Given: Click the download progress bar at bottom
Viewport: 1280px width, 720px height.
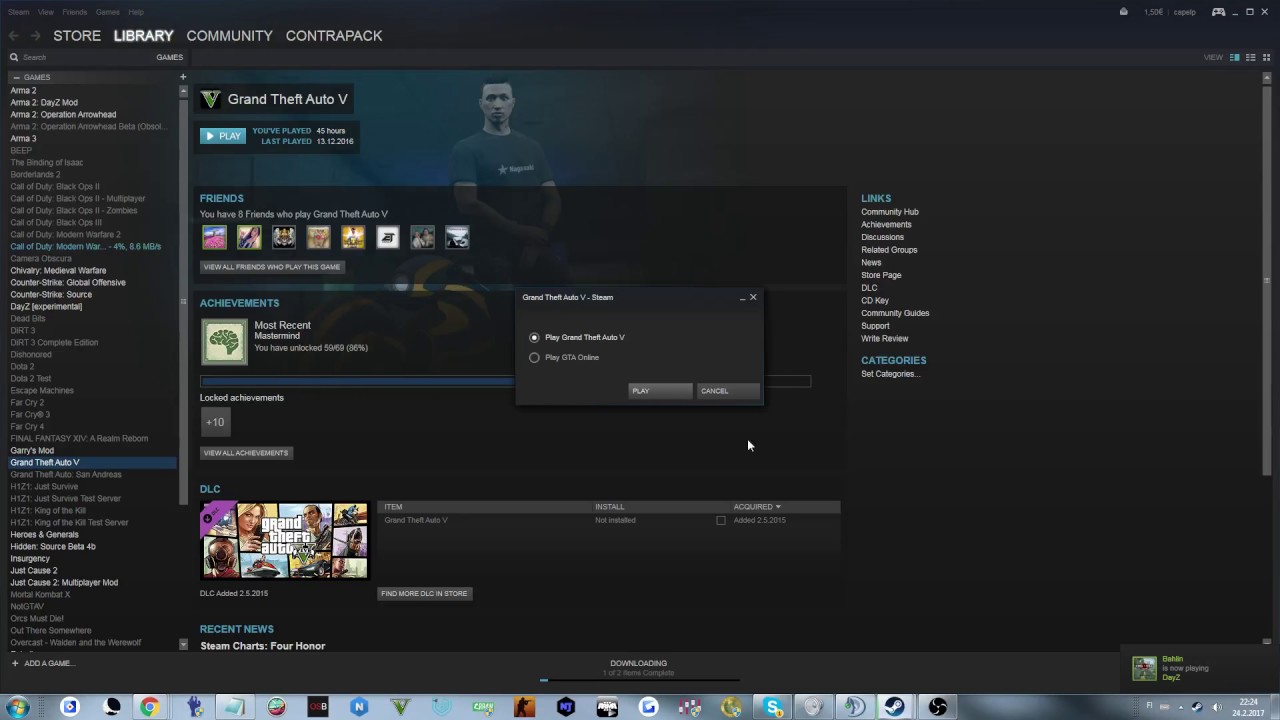Looking at the screenshot, I should click(639, 680).
